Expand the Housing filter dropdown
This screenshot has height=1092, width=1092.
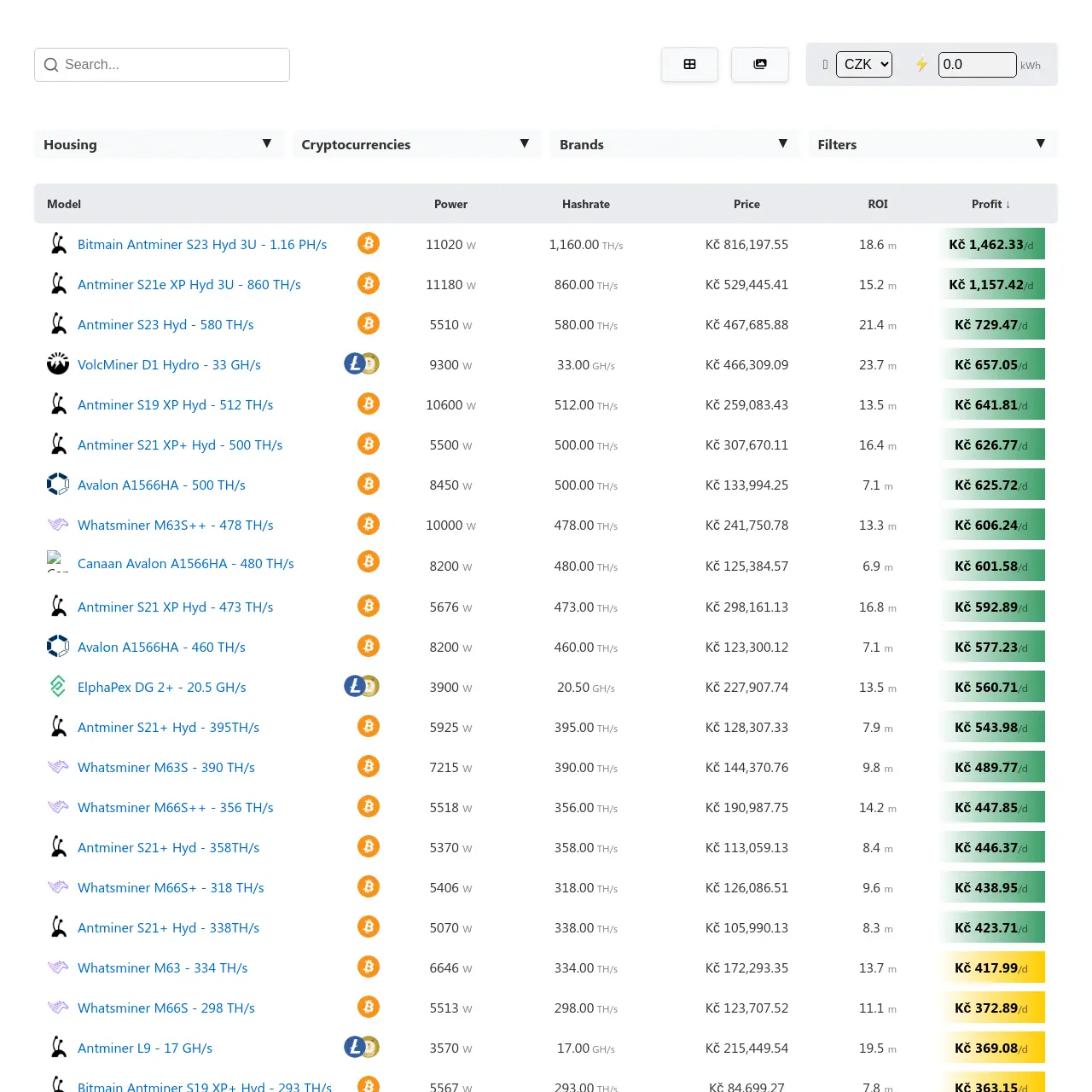pos(158,144)
